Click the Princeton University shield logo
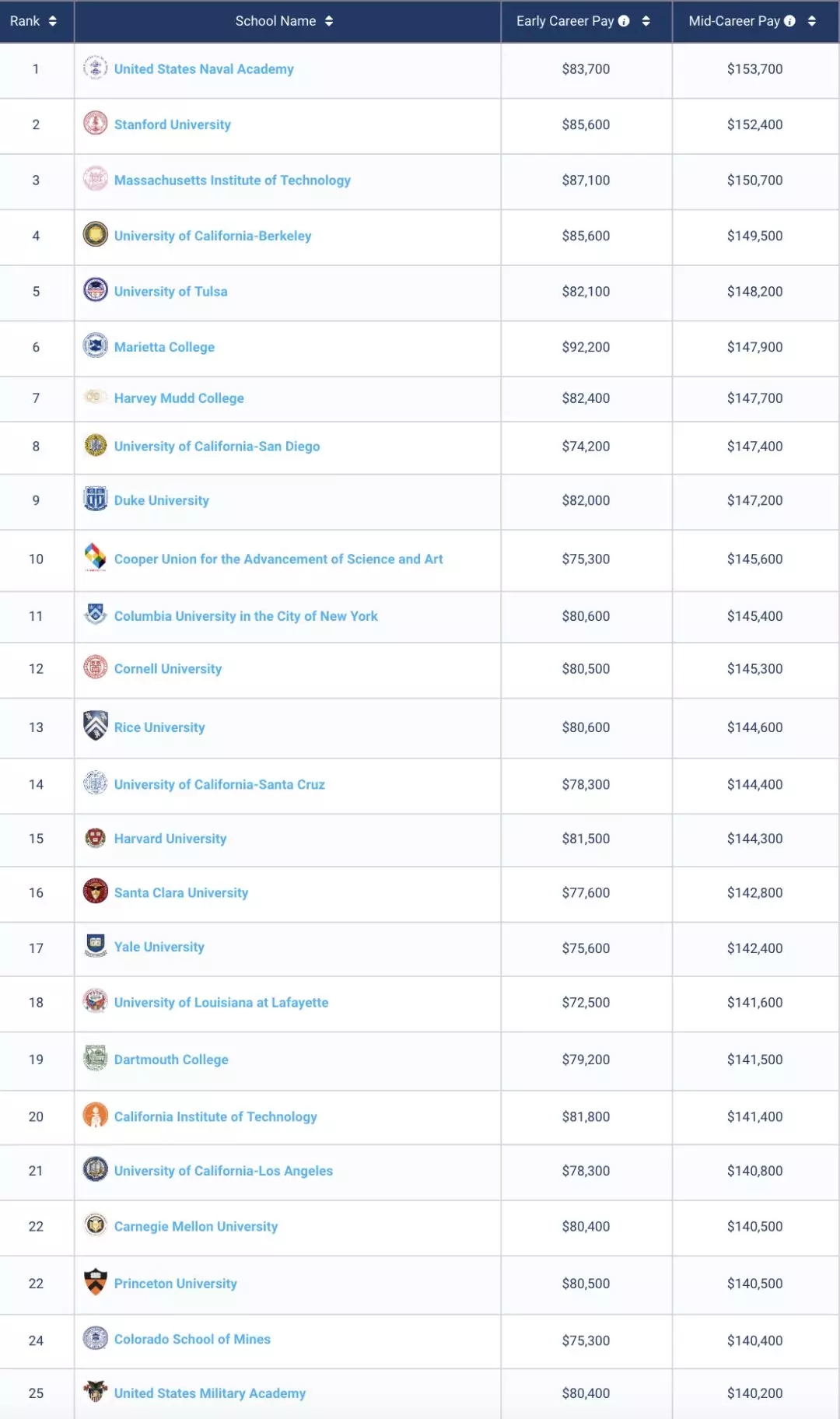This screenshot has height=1419, width=840. coord(96,1281)
